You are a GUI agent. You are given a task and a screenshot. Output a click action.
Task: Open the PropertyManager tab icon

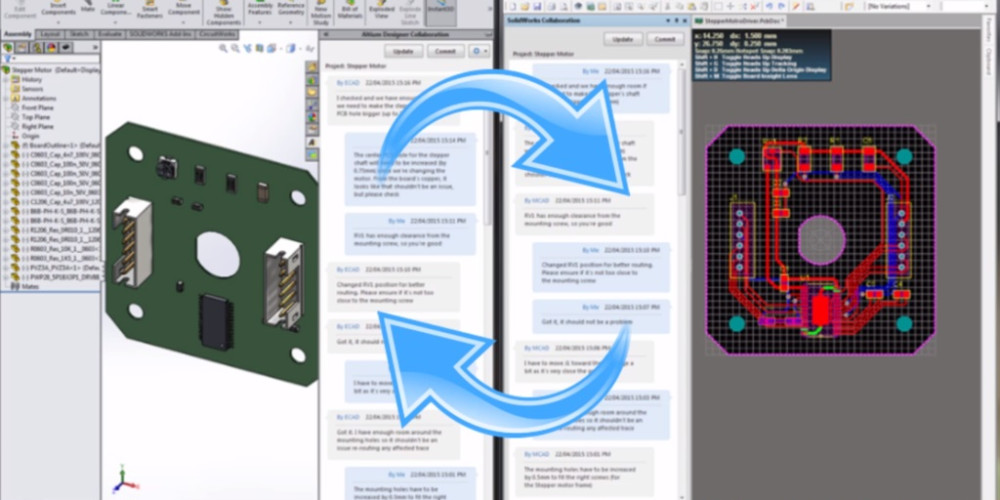[22, 48]
